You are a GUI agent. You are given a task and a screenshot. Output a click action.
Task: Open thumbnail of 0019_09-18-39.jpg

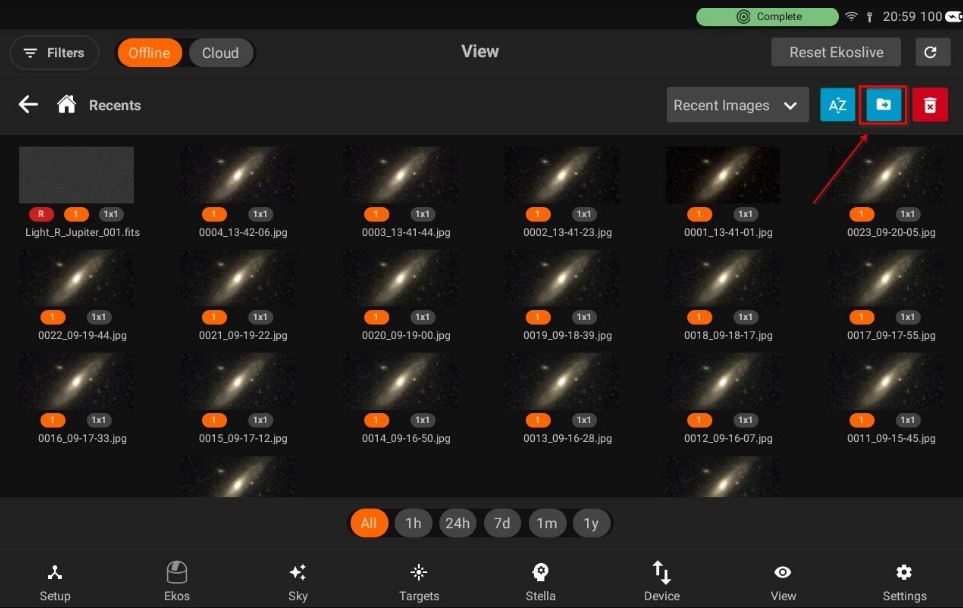point(561,278)
